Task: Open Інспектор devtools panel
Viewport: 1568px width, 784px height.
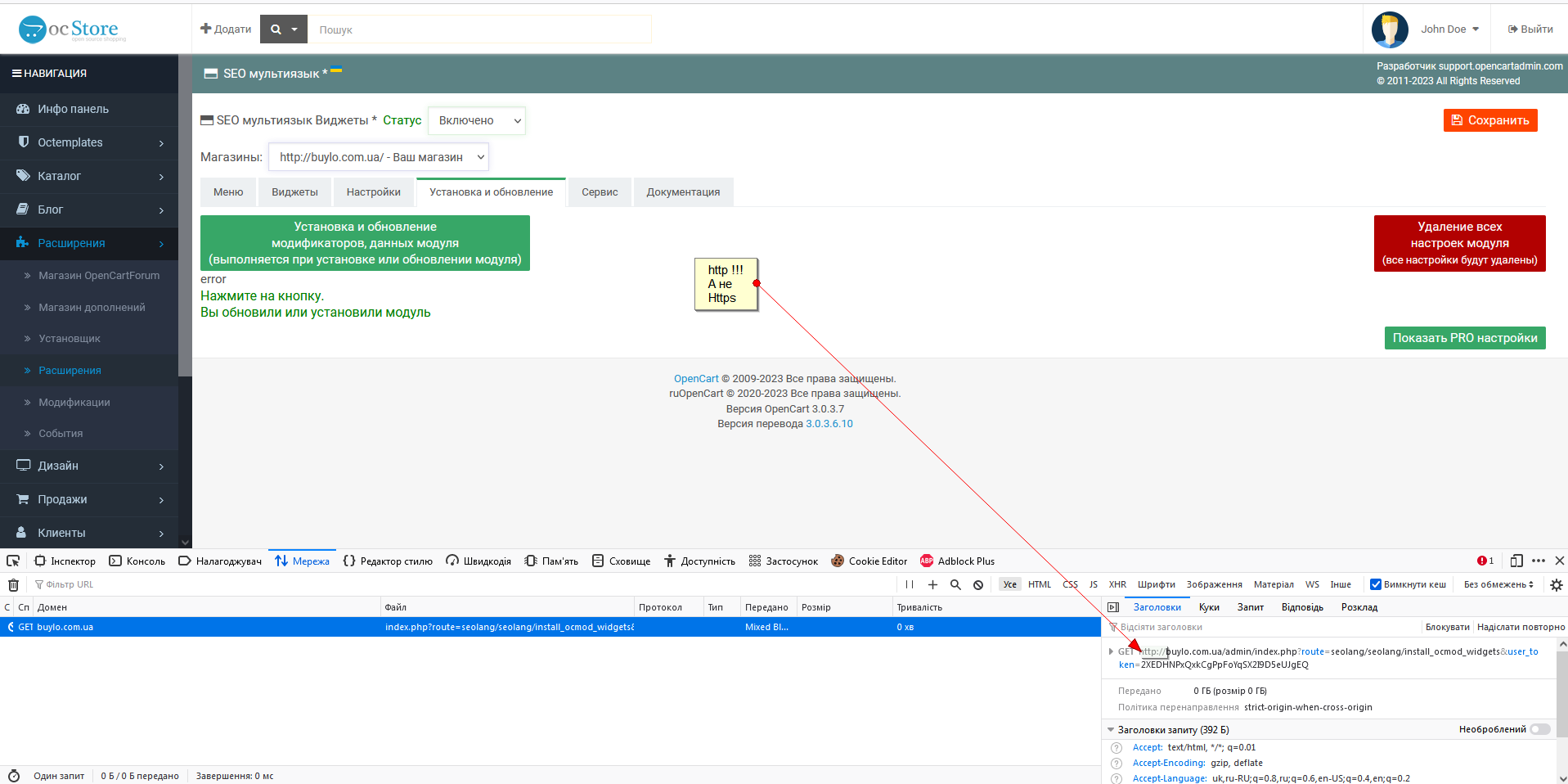Action: tap(65, 561)
